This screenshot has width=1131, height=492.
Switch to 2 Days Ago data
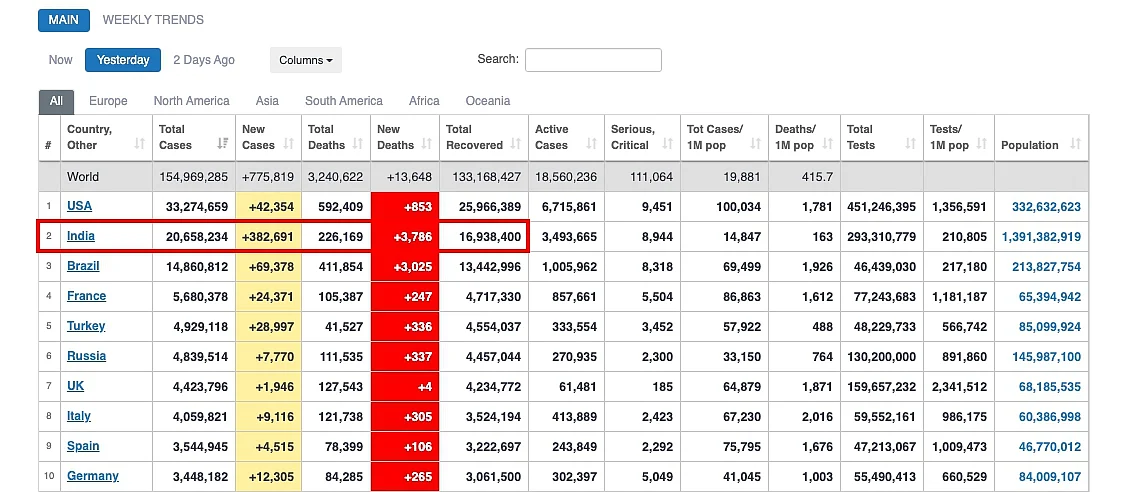204,60
